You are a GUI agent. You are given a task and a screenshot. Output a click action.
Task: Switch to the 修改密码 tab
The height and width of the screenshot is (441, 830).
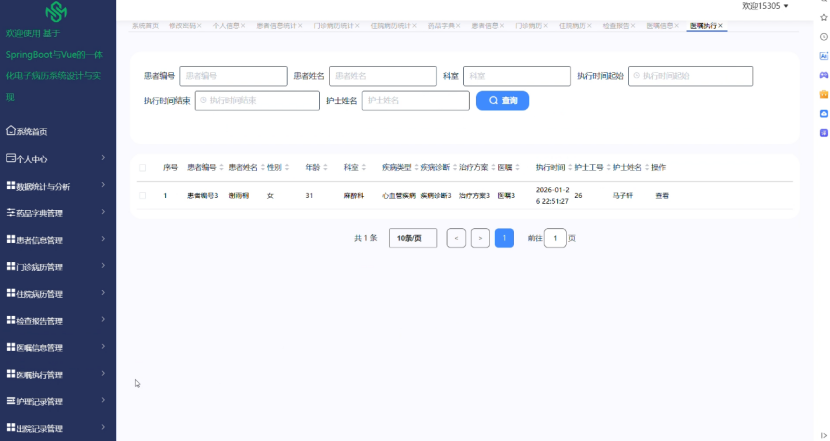[x=183, y=25]
